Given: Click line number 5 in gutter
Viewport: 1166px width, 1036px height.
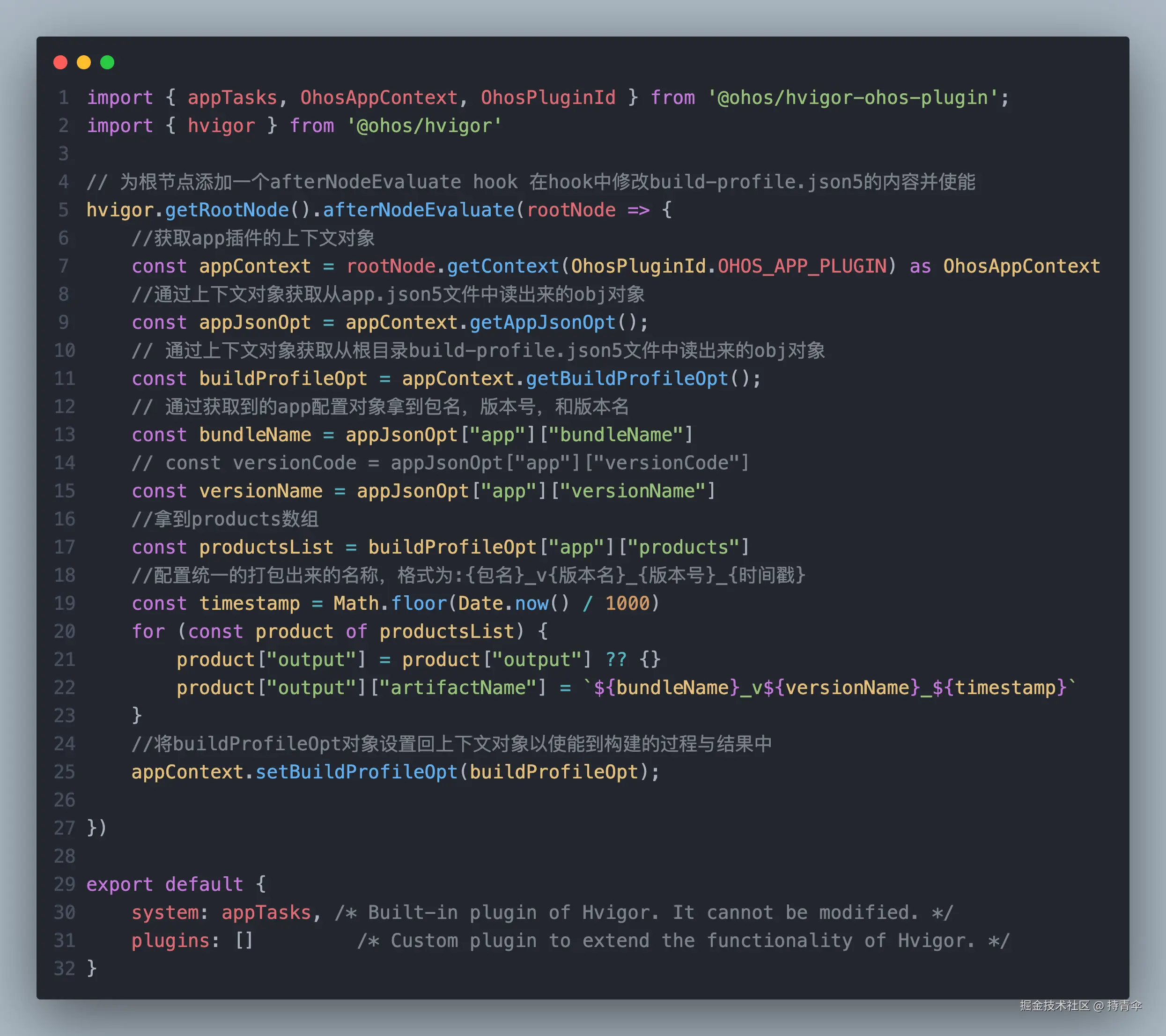Looking at the screenshot, I should (x=63, y=210).
